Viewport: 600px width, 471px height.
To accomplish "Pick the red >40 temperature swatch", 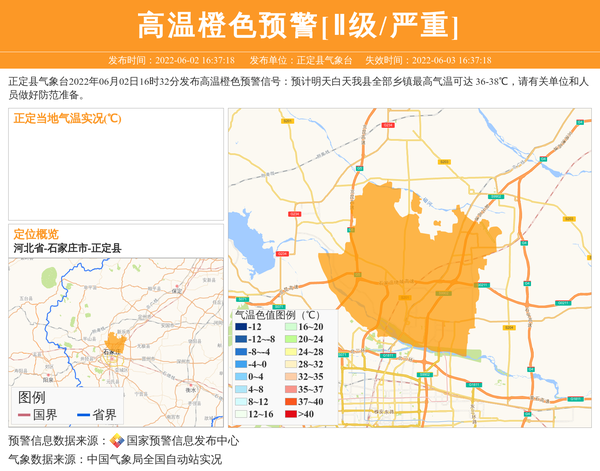I will pos(290,413).
